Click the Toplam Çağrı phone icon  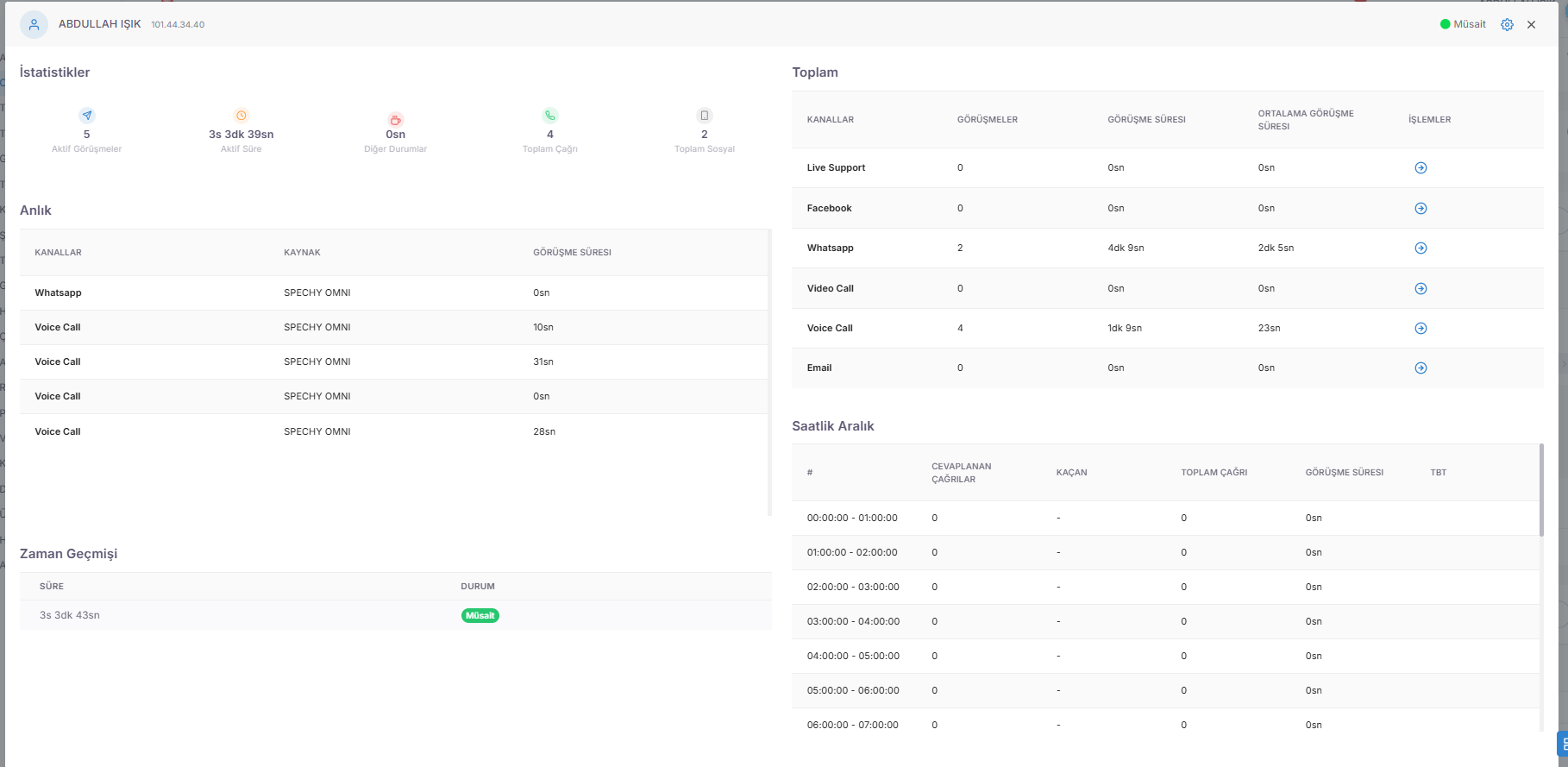550,115
